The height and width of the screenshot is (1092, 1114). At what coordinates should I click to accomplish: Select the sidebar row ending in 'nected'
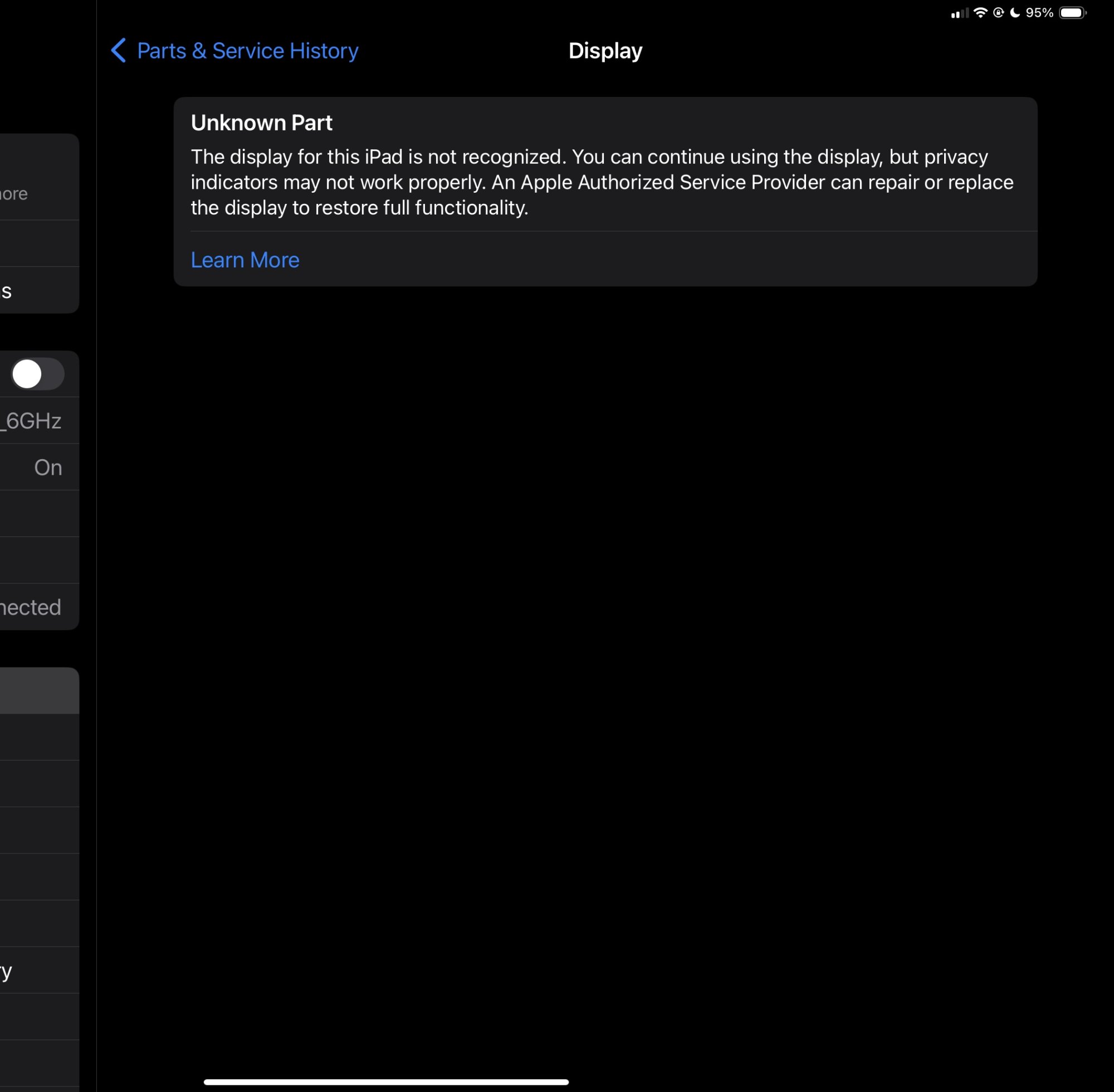tap(35, 607)
